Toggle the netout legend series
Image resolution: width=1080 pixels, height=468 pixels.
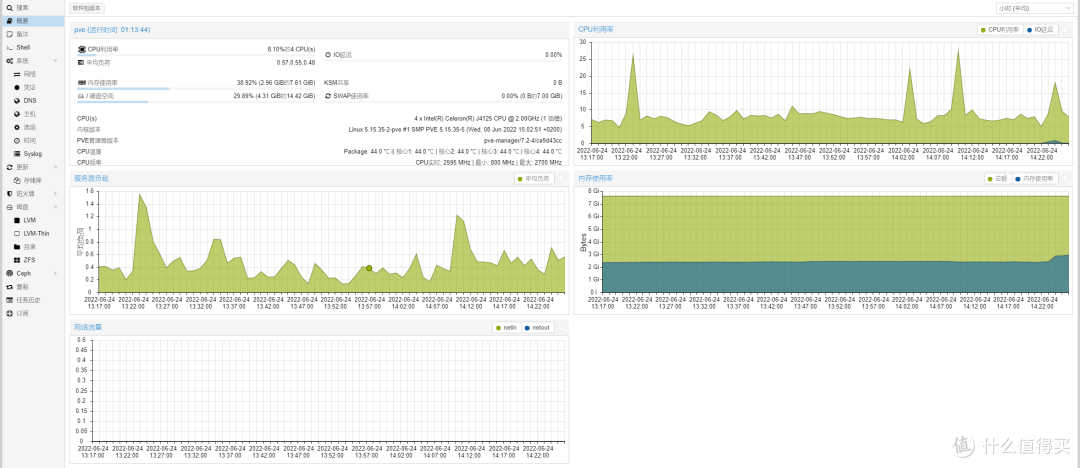point(538,327)
